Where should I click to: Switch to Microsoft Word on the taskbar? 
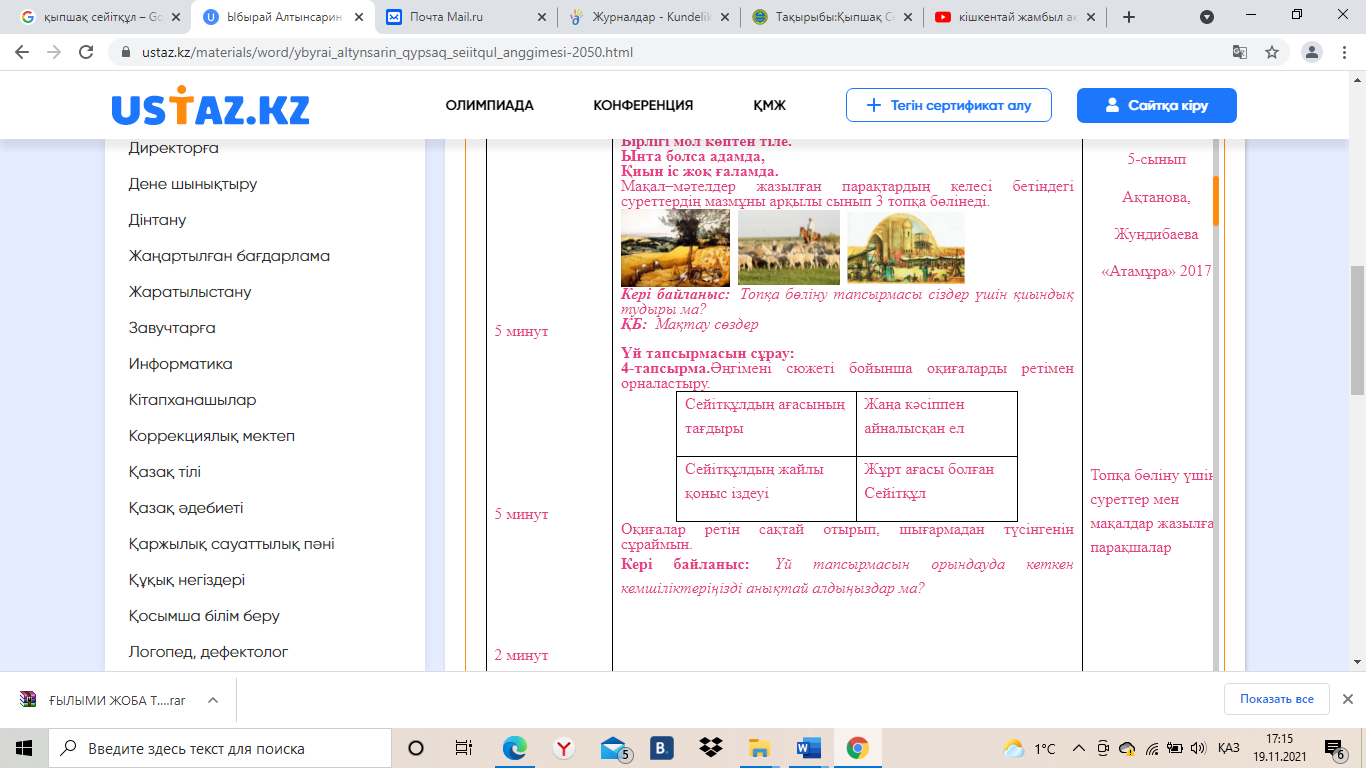808,747
